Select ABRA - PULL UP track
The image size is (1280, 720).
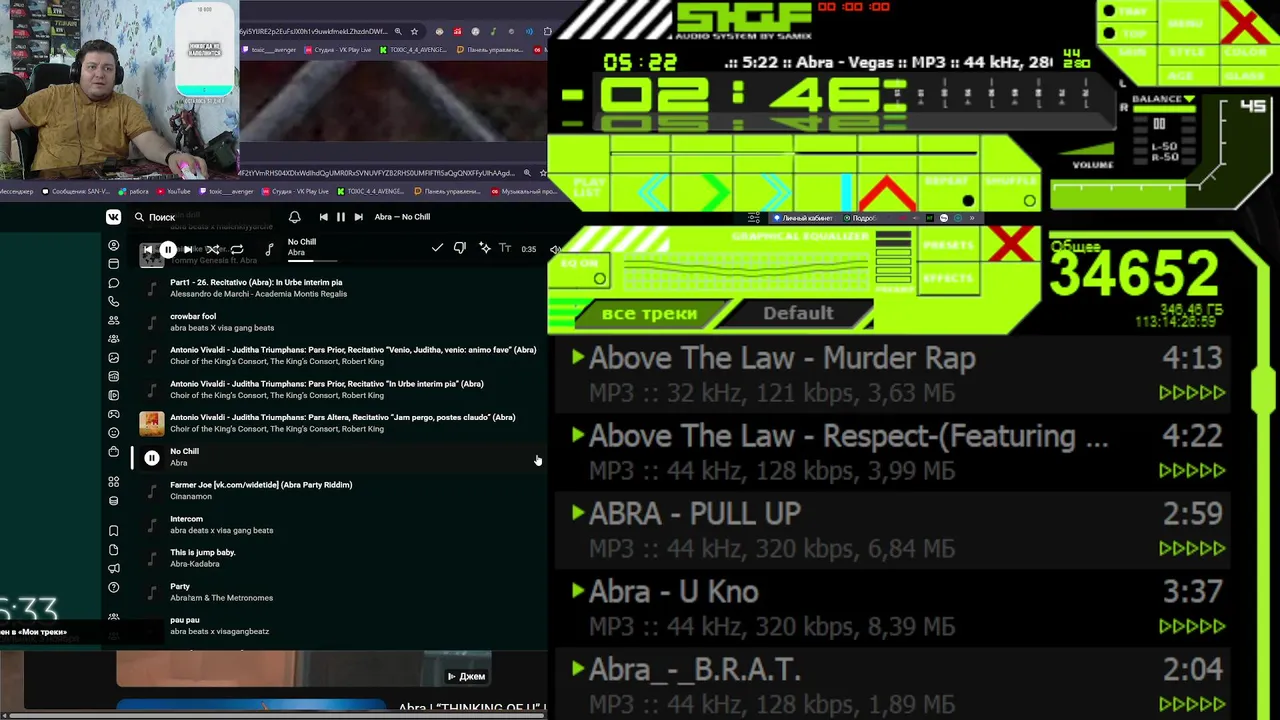[892, 530]
